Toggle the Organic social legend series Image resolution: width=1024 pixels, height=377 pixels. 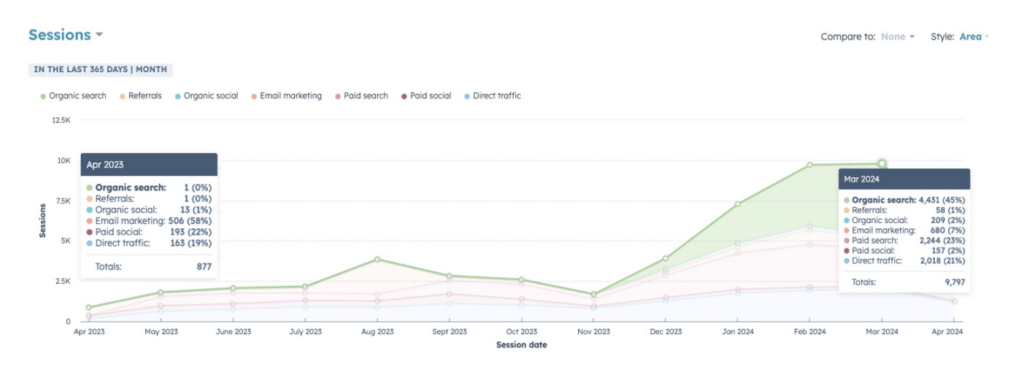pos(206,96)
